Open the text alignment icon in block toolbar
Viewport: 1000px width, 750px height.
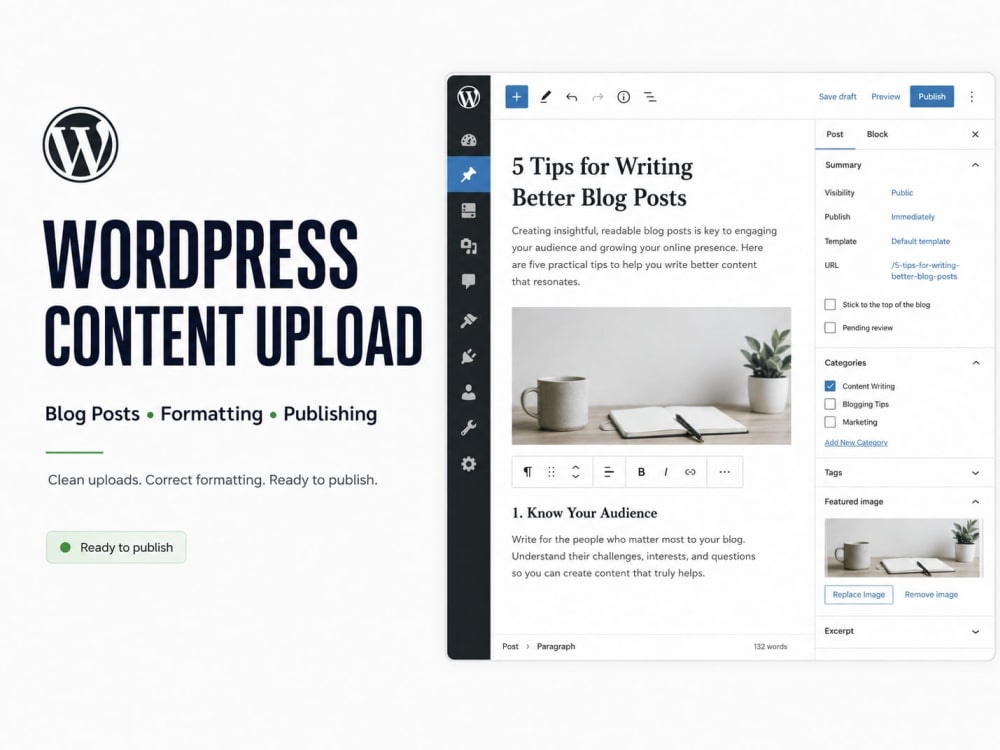[x=609, y=472]
